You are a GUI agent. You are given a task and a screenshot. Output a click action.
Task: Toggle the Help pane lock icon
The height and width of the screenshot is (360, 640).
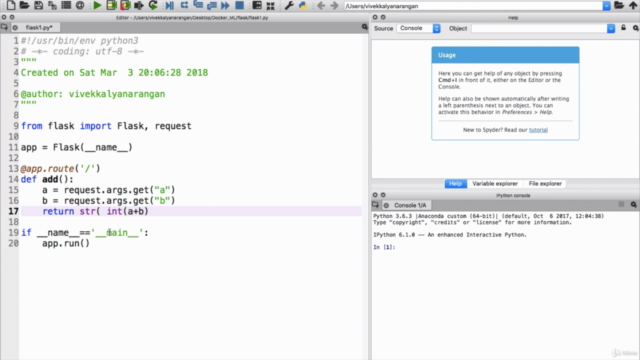click(x=623, y=28)
